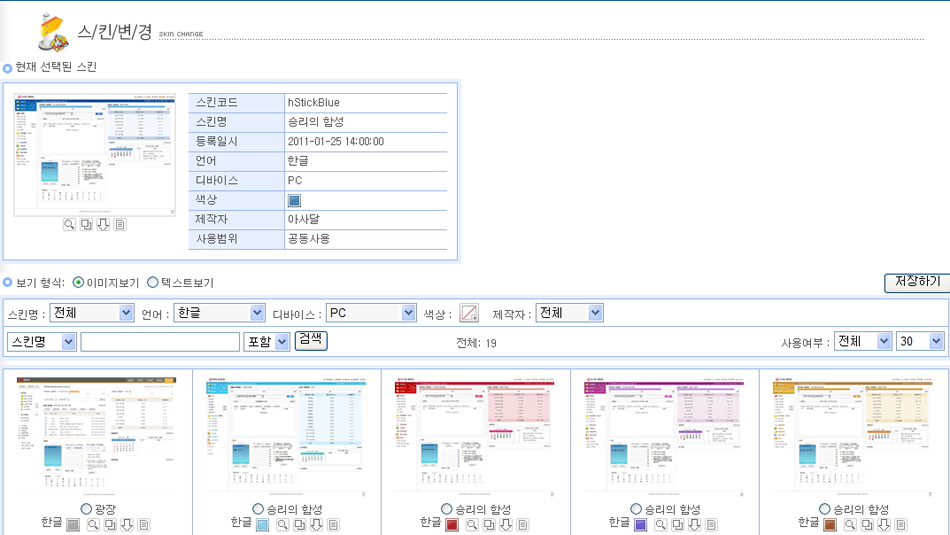The height and width of the screenshot is (535, 950).
Task: Click the download arrow icon under the current skin preview
Action: [x=103, y=225]
